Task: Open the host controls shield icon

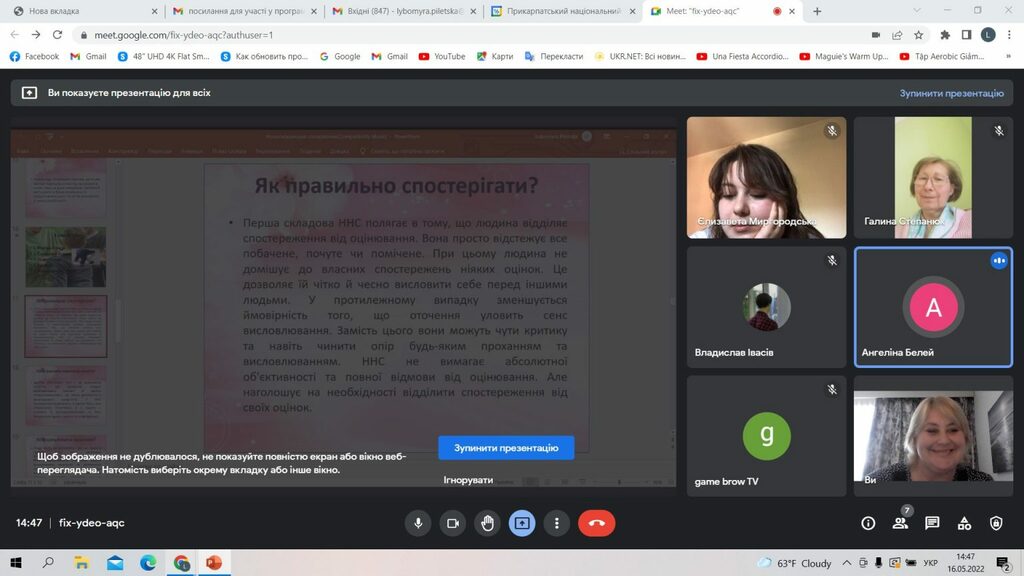Action: coord(996,523)
